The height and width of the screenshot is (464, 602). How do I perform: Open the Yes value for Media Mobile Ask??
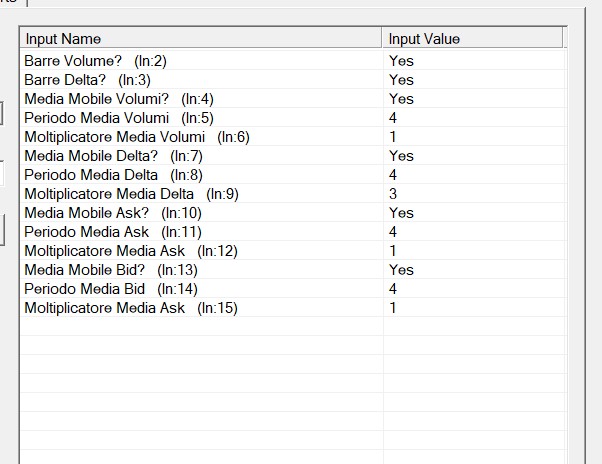[401, 213]
